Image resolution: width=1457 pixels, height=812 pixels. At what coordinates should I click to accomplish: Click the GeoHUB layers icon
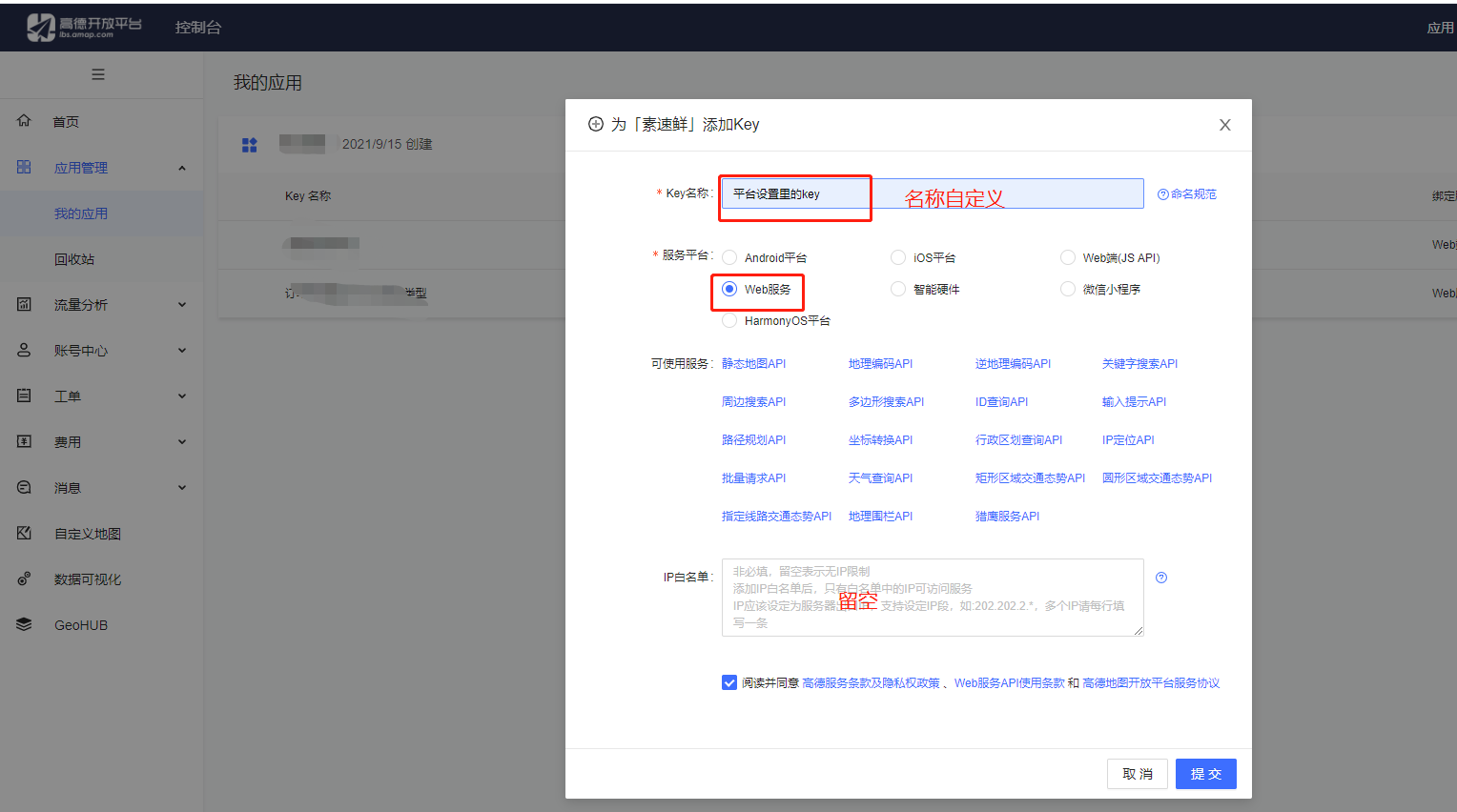point(24,624)
